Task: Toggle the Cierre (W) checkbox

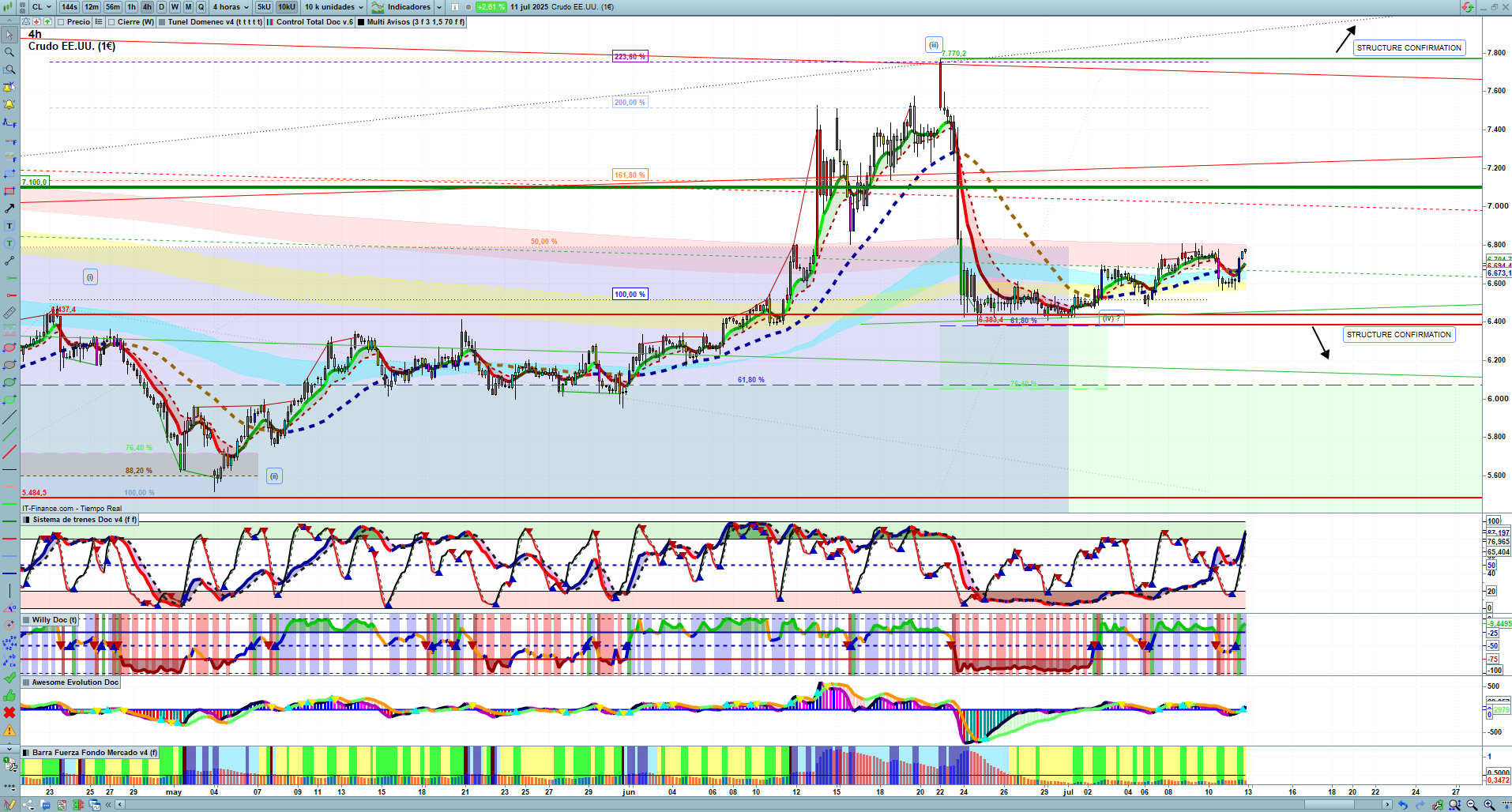Action: pos(111,22)
